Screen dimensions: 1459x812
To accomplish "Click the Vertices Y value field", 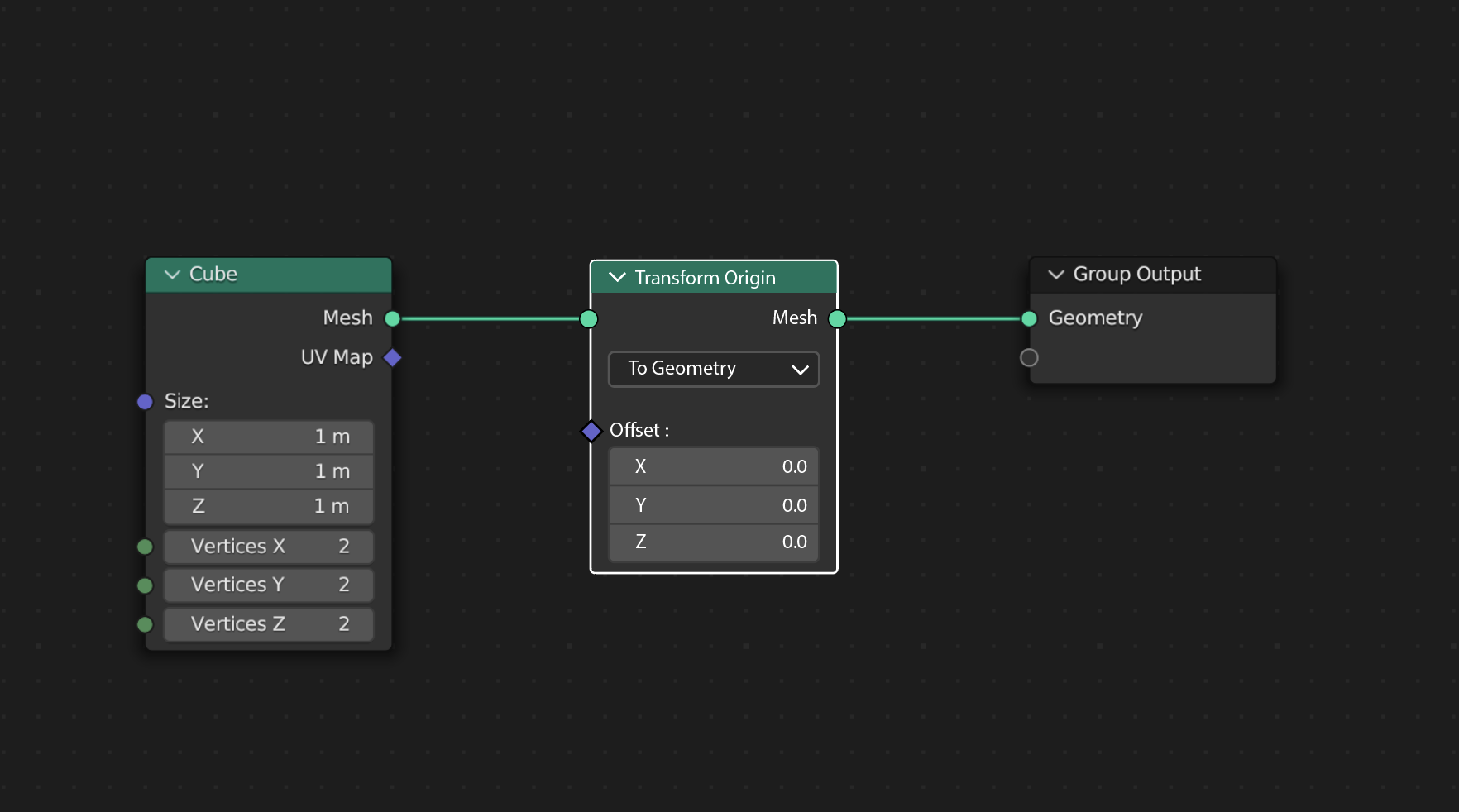I will (x=269, y=585).
